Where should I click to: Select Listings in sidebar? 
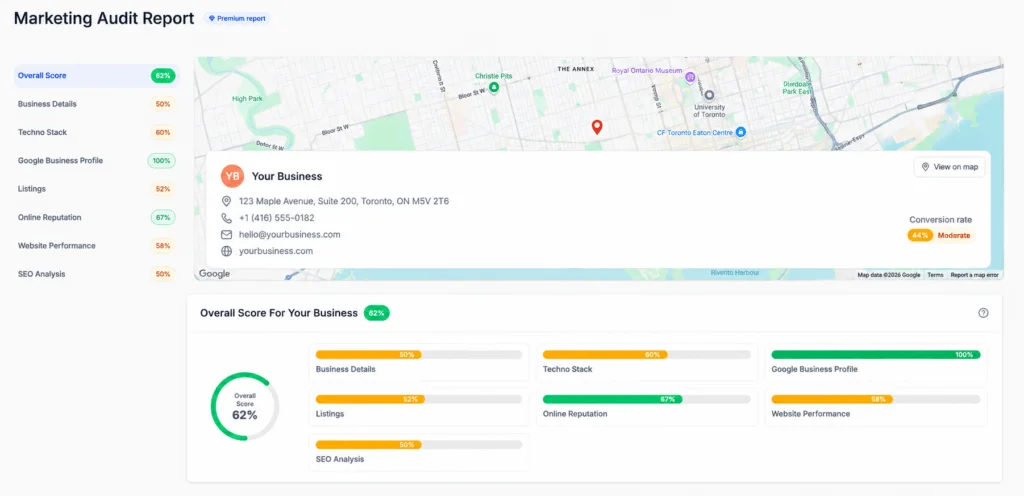96,189
